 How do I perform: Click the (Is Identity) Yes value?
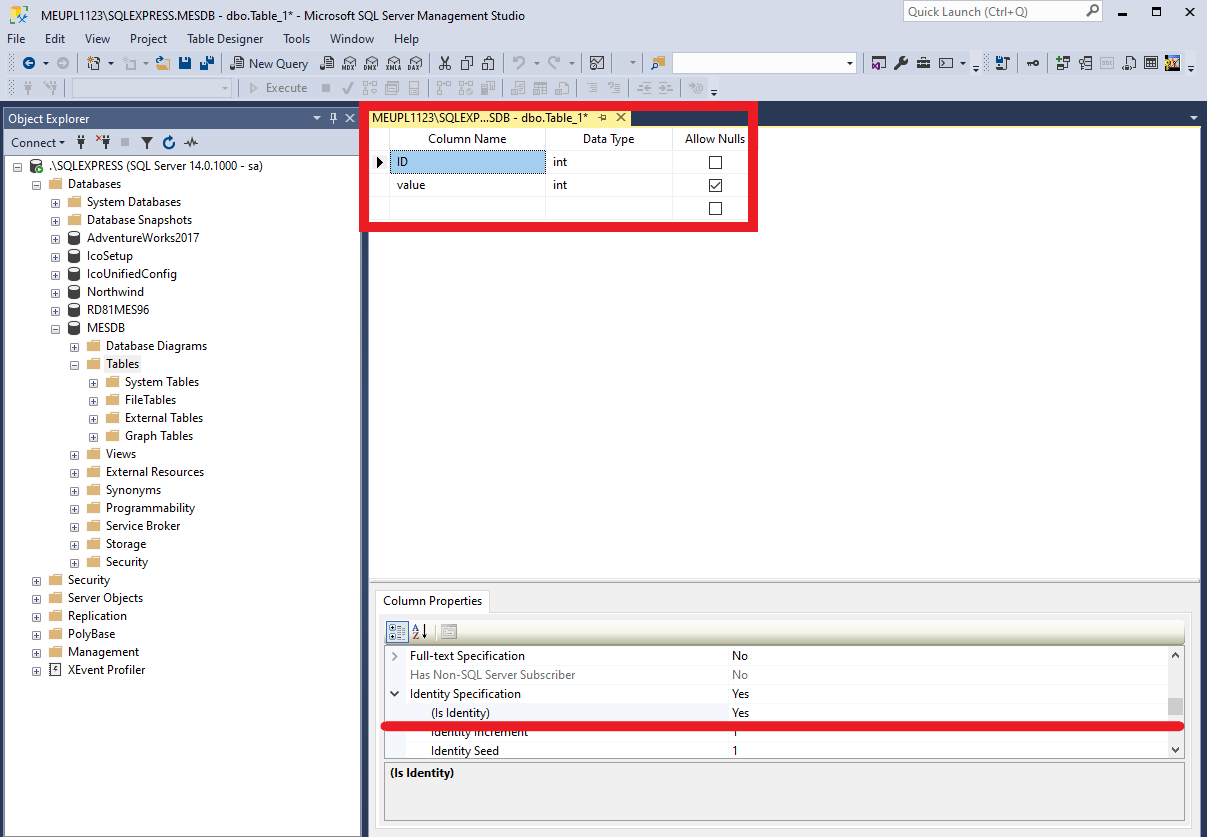[740, 713]
